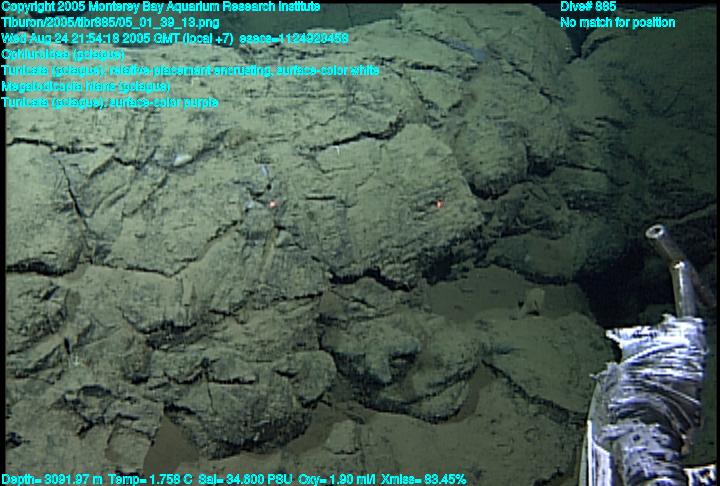Click the Sal PSU reading in the data line
The height and width of the screenshot is (486, 720).
[x=245, y=479]
